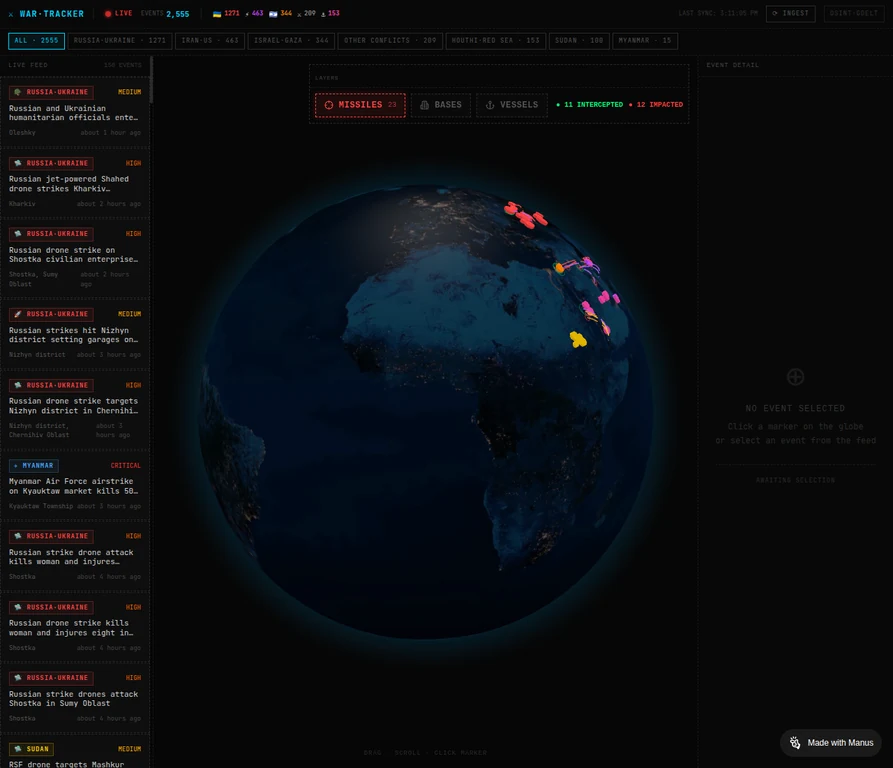Click the 12 Impacted status label
The width and height of the screenshot is (893, 768).
[656, 105]
